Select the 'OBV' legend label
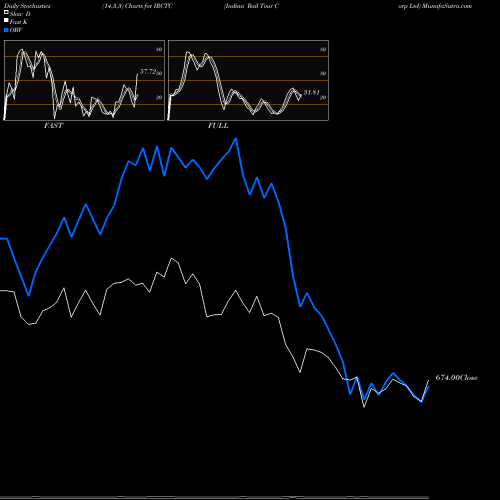 point(16,30)
